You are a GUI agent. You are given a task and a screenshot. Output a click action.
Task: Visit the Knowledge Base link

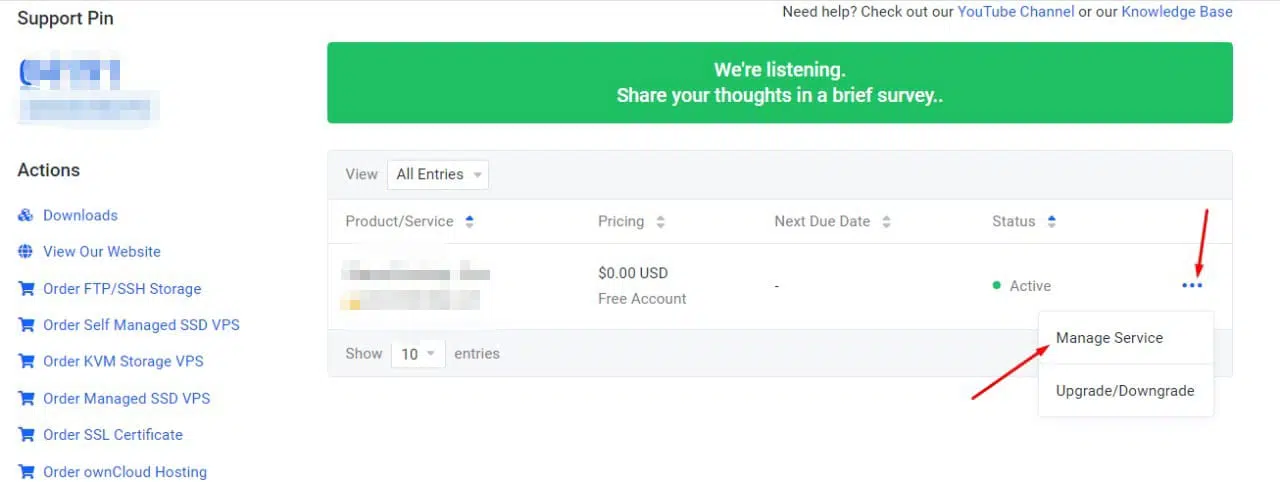point(1177,12)
